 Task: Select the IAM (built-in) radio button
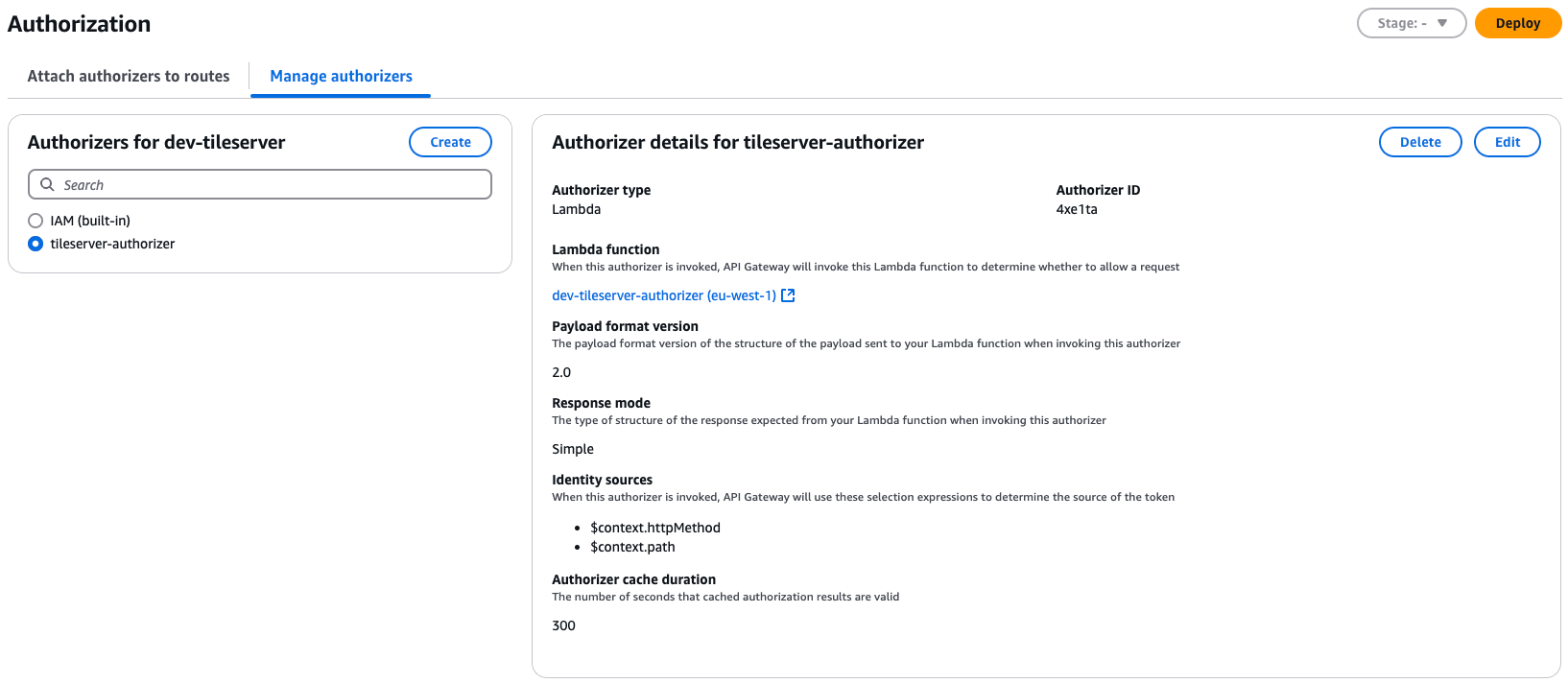36,221
